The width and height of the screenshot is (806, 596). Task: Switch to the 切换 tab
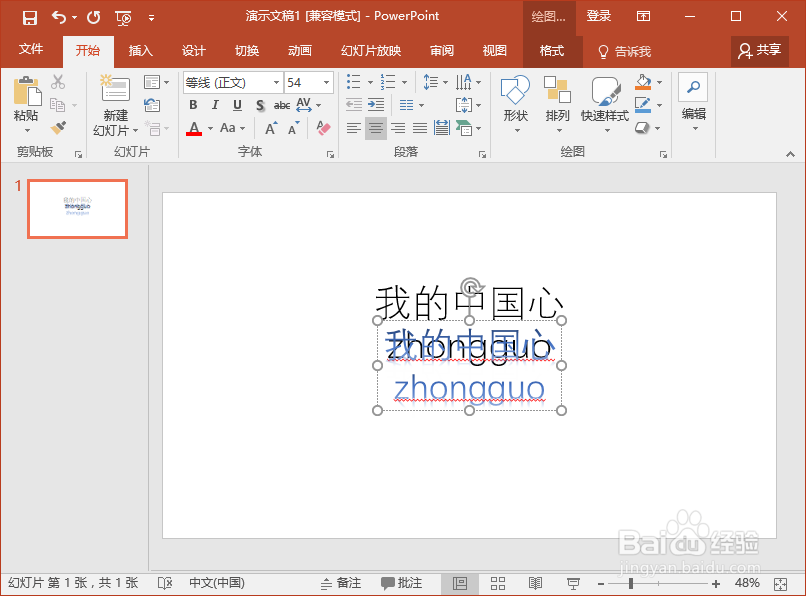pyautogui.click(x=247, y=50)
